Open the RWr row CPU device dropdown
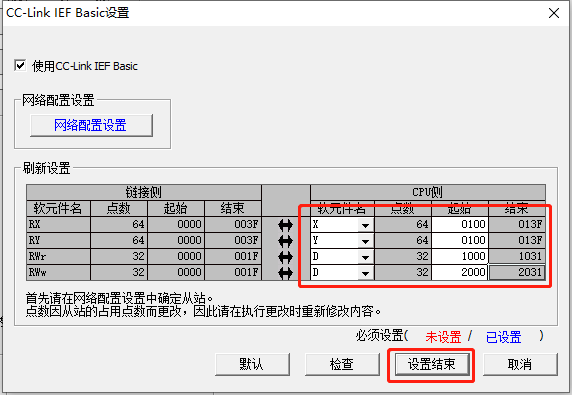Image resolution: width=572 pixels, height=395 pixels. (365, 257)
